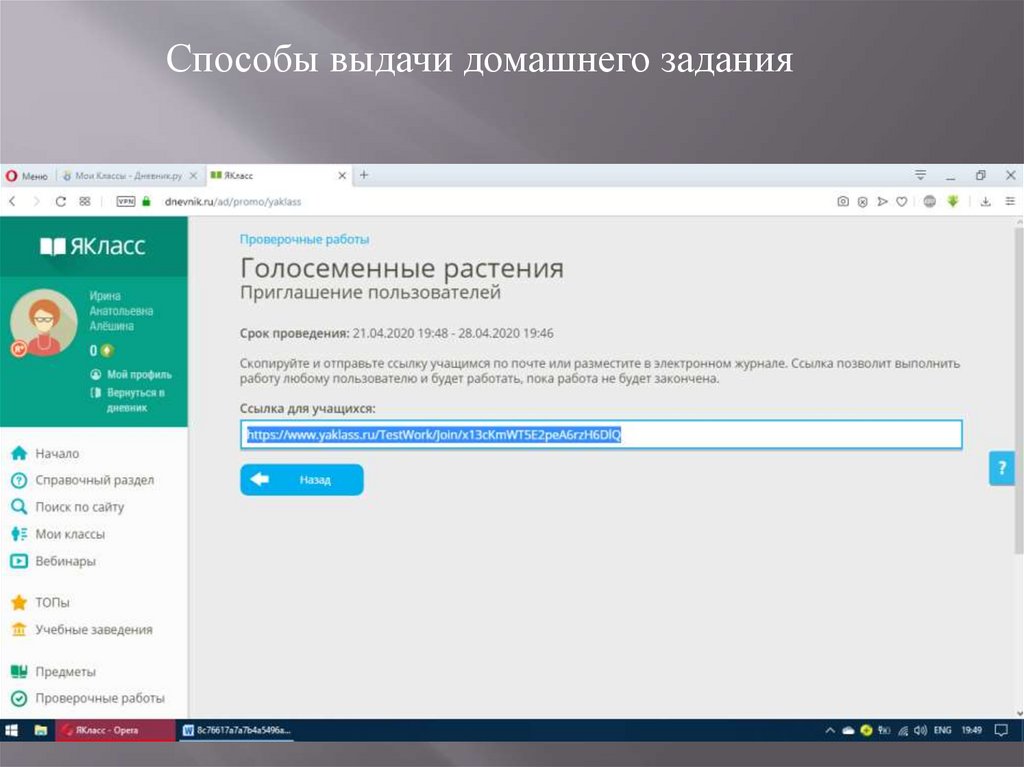Add page to bookmarks with heart icon
The image size is (1024, 767).
pos(902,201)
